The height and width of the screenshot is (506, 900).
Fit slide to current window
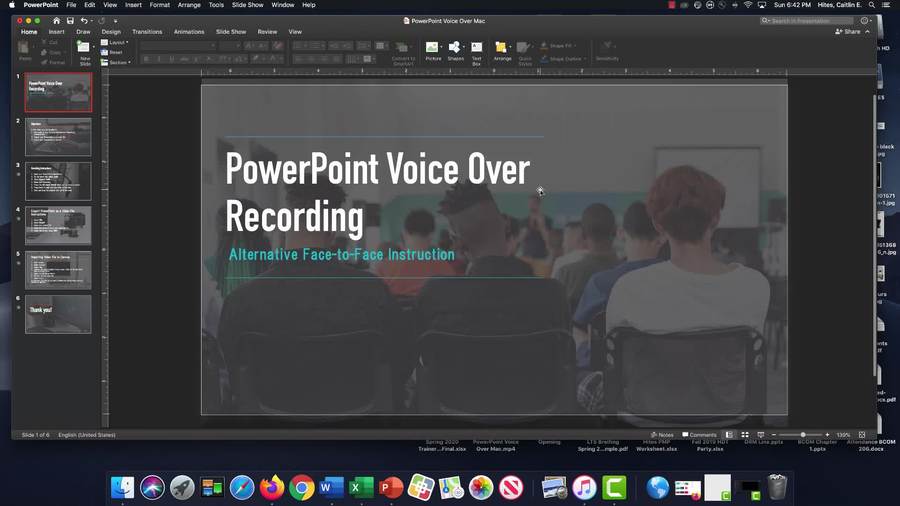pyautogui.click(x=862, y=435)
